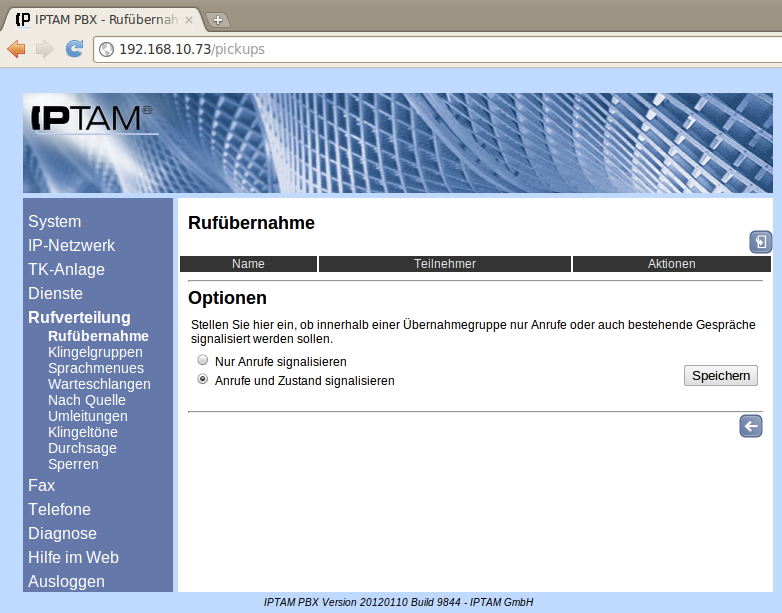Select the IPTAM PBX browser tab
The height and width of the screenshot is (613, 782).
pos(100,19)
